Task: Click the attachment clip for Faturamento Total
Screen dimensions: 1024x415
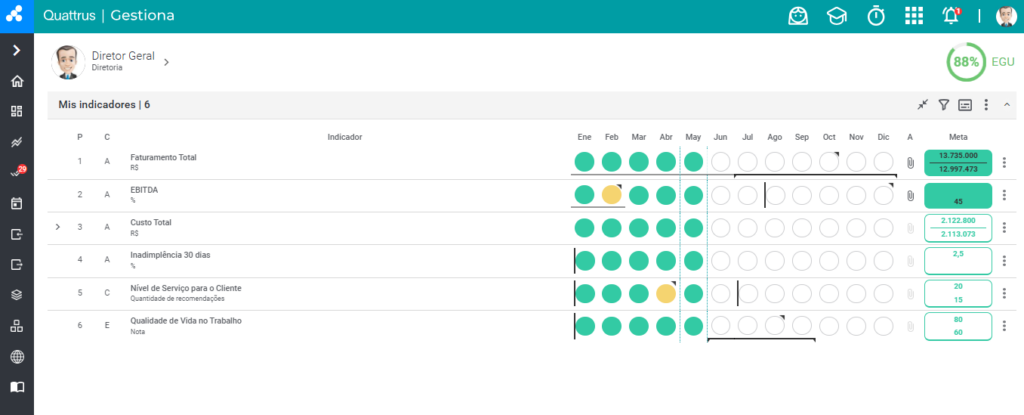Action: [910, 163]
